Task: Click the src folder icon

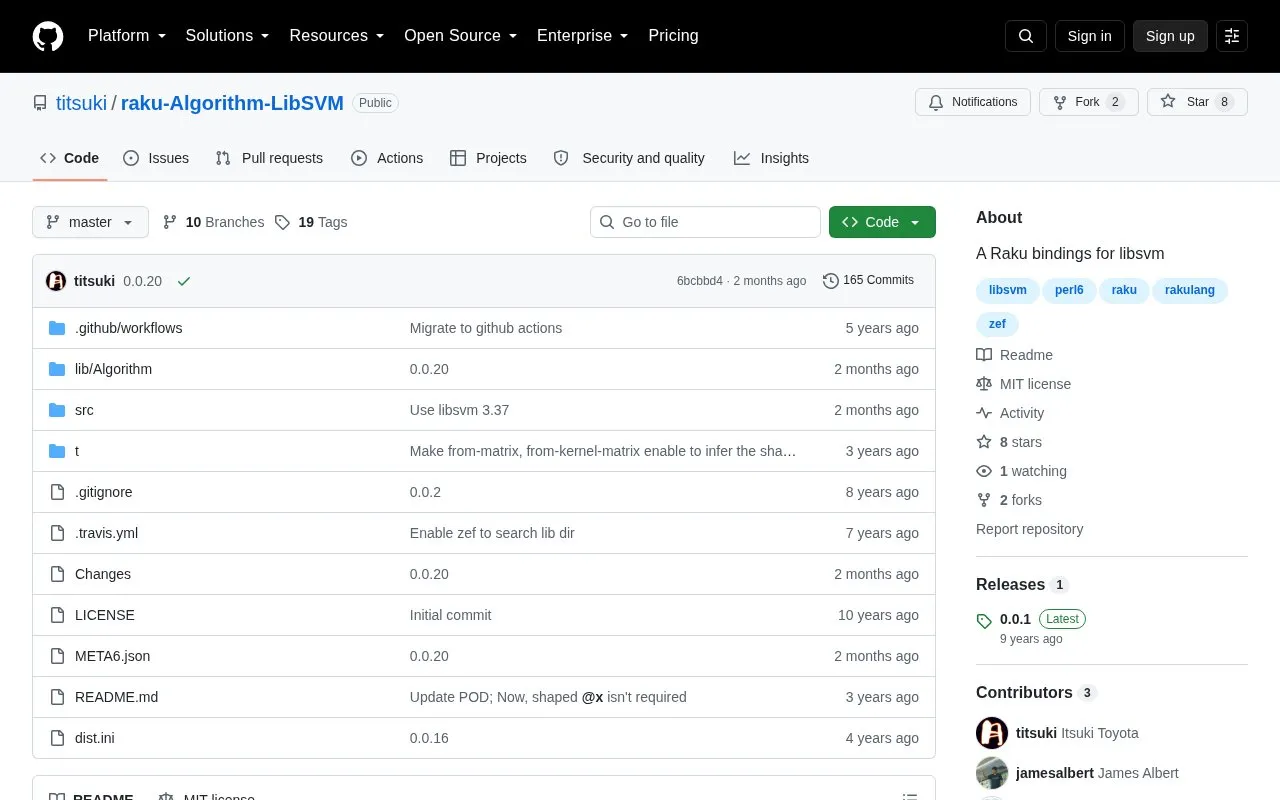Action: pyautogui.click(x=57, y=410)
